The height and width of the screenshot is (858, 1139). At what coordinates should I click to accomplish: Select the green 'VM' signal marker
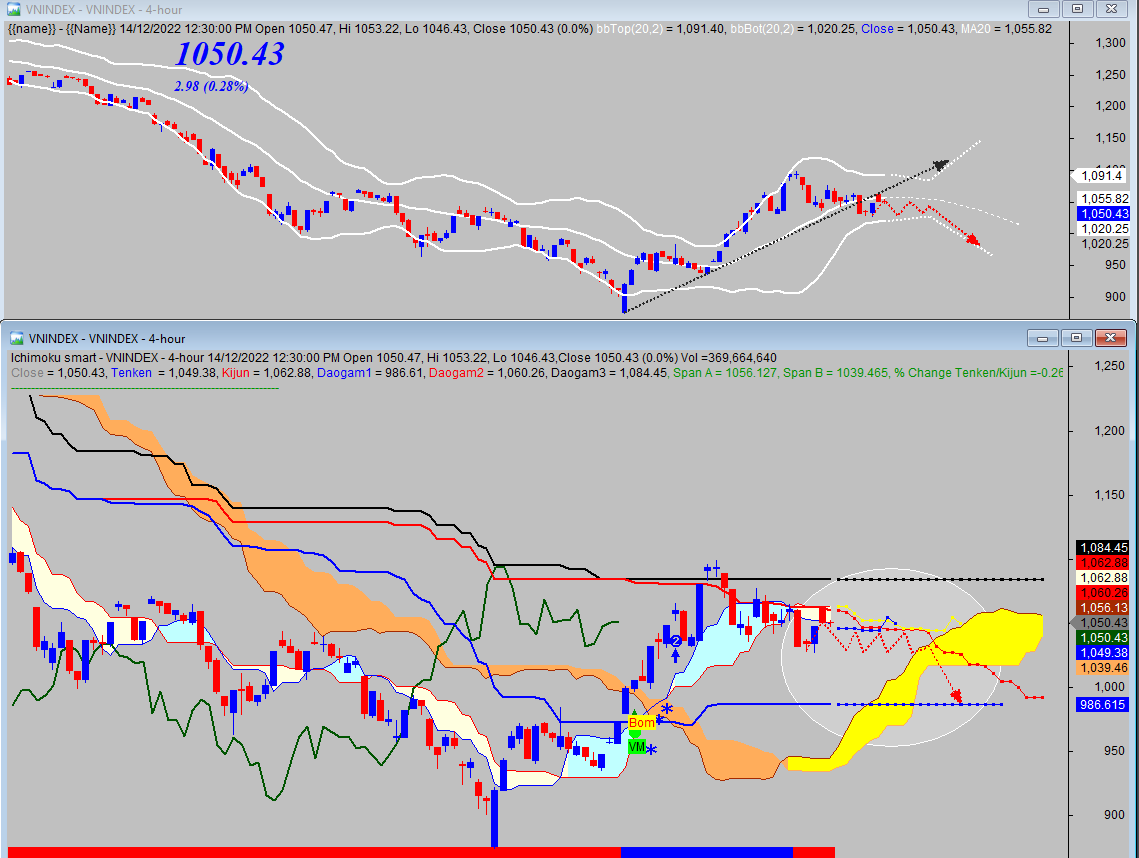click(636, 746)
